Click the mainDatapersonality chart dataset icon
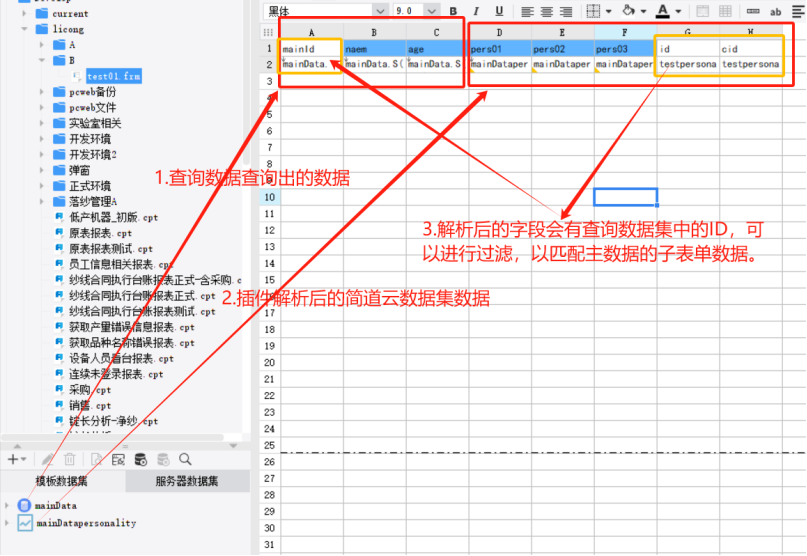The image size is (807, 556). click(x=25, y=523)
